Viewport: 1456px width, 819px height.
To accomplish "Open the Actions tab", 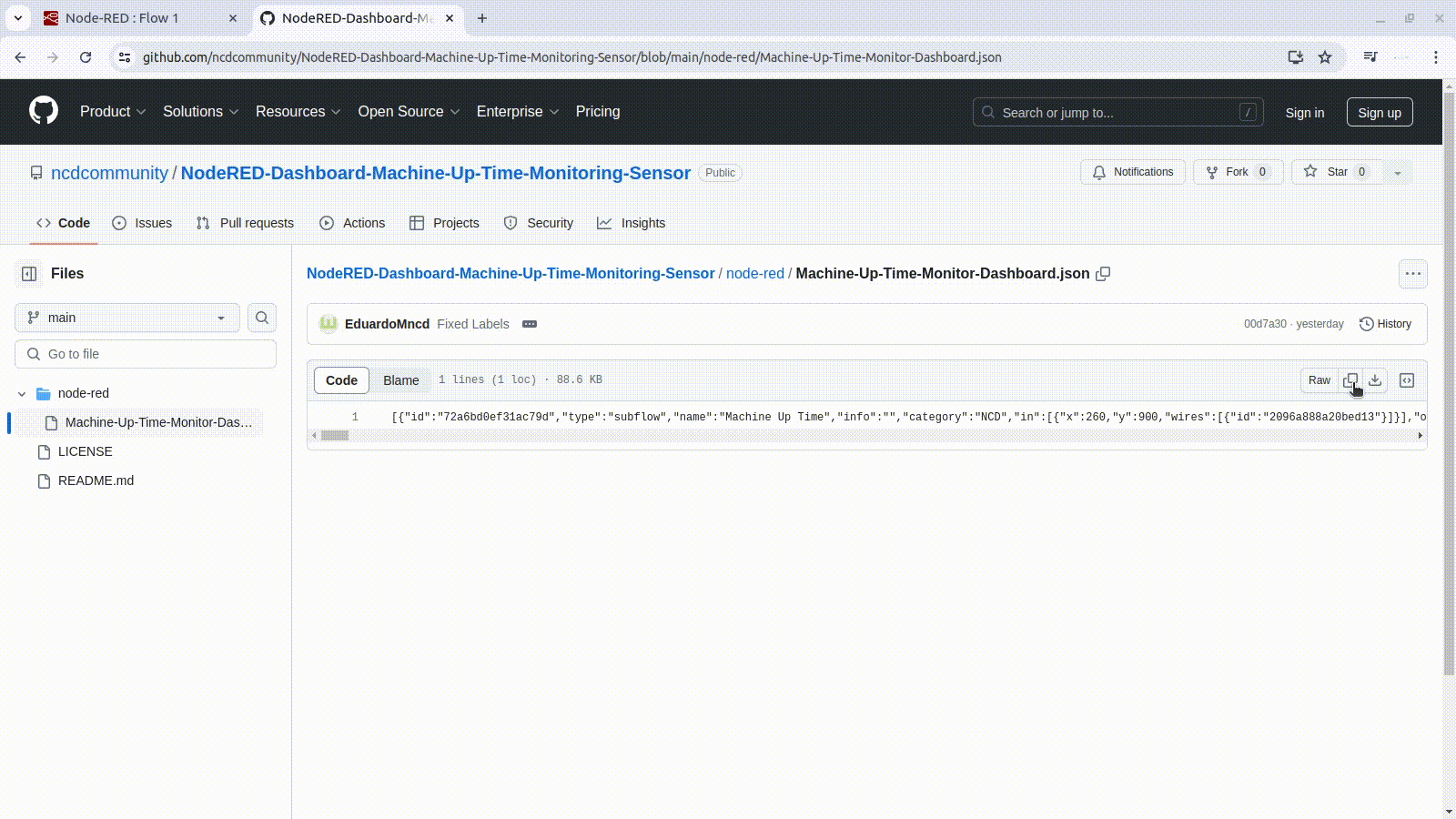I will click(x=352, y=223).
